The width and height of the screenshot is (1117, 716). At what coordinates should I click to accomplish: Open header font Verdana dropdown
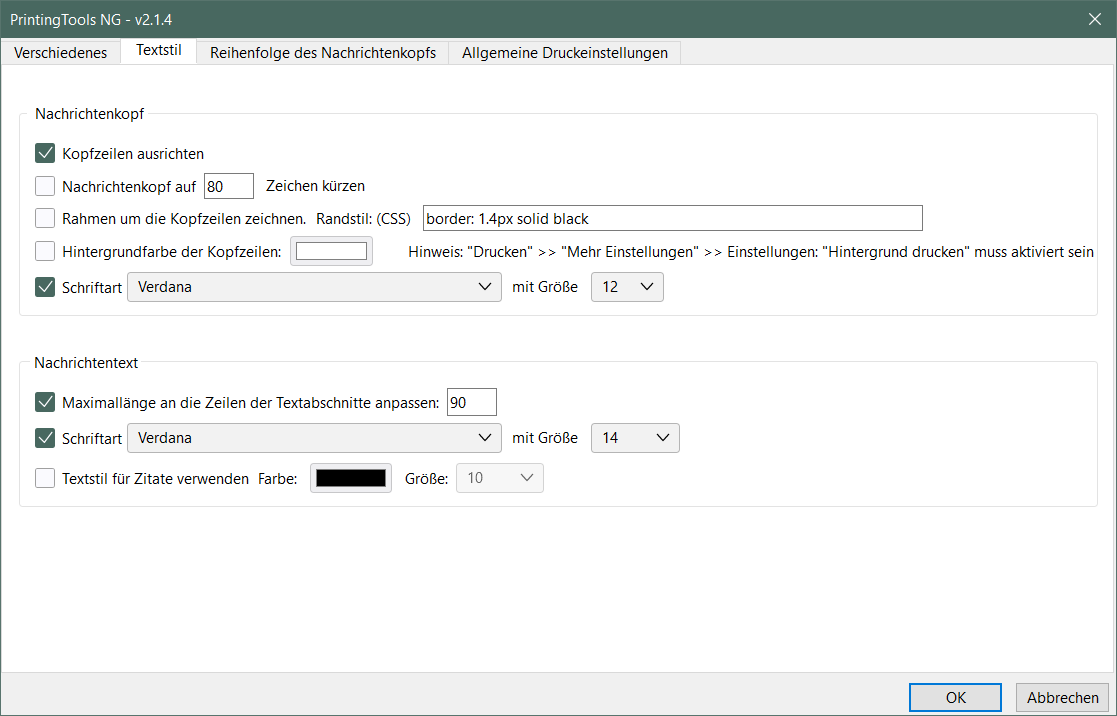[x=314, y=287]
